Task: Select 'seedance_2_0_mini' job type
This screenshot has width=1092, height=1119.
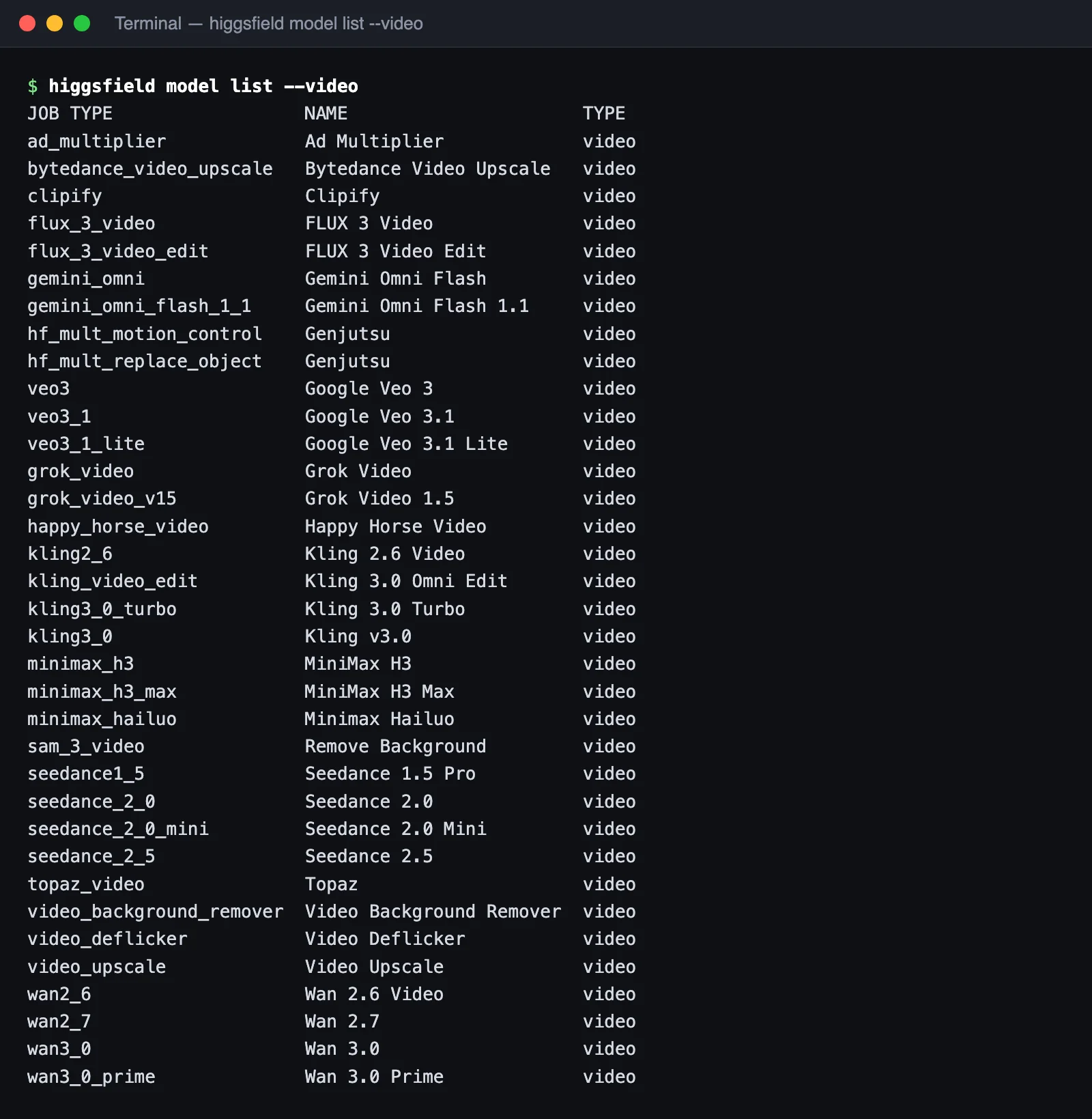Action: (x=118, y=829)
